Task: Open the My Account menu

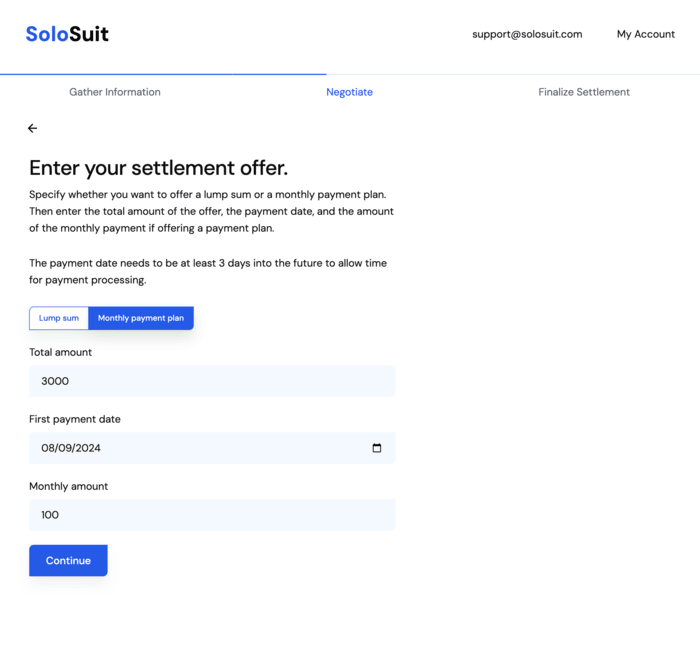Action: 645,34
